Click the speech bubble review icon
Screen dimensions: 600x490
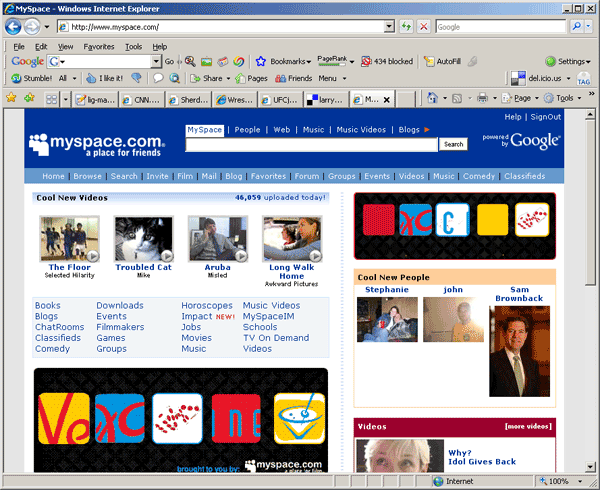click(158, 78)
